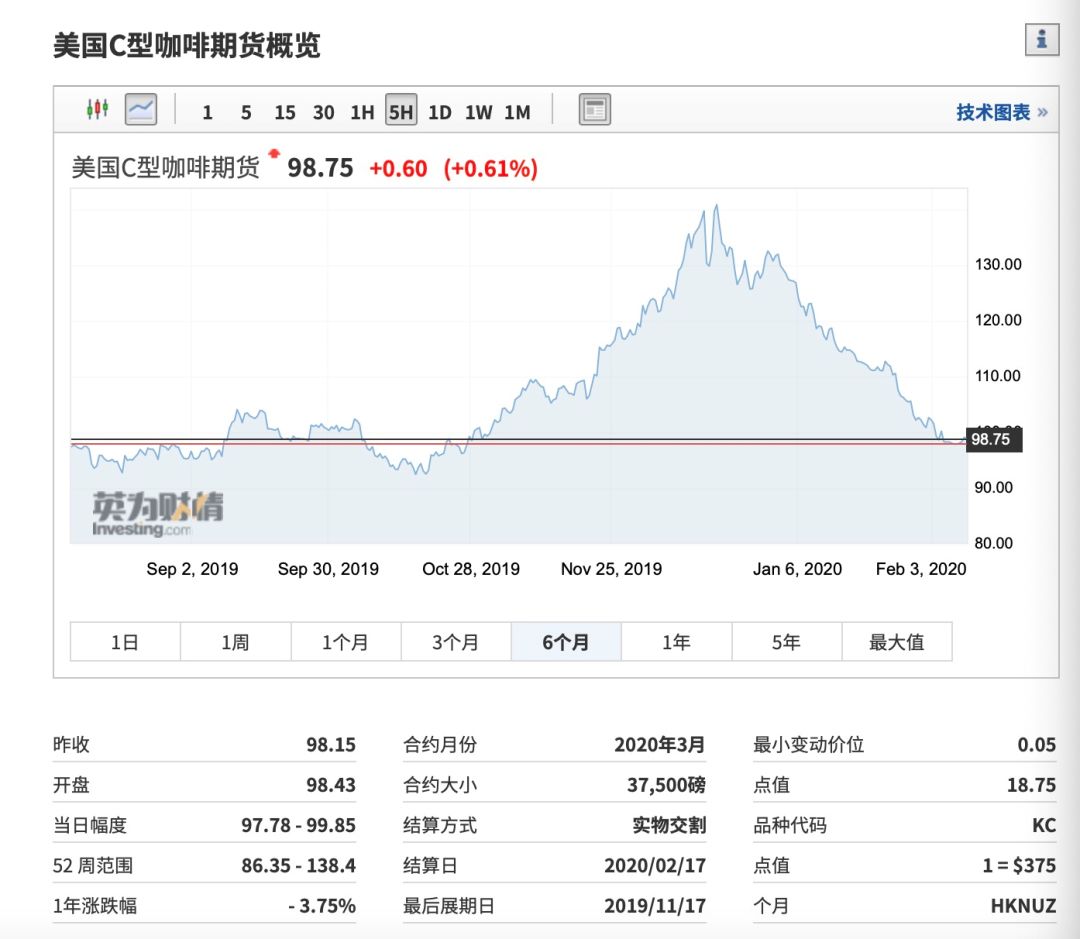The height and width of the screenshot is (939, 1080).
Task: Switch to the 1年 range tab
Action: pyautogui.click(x=676, y=642)
